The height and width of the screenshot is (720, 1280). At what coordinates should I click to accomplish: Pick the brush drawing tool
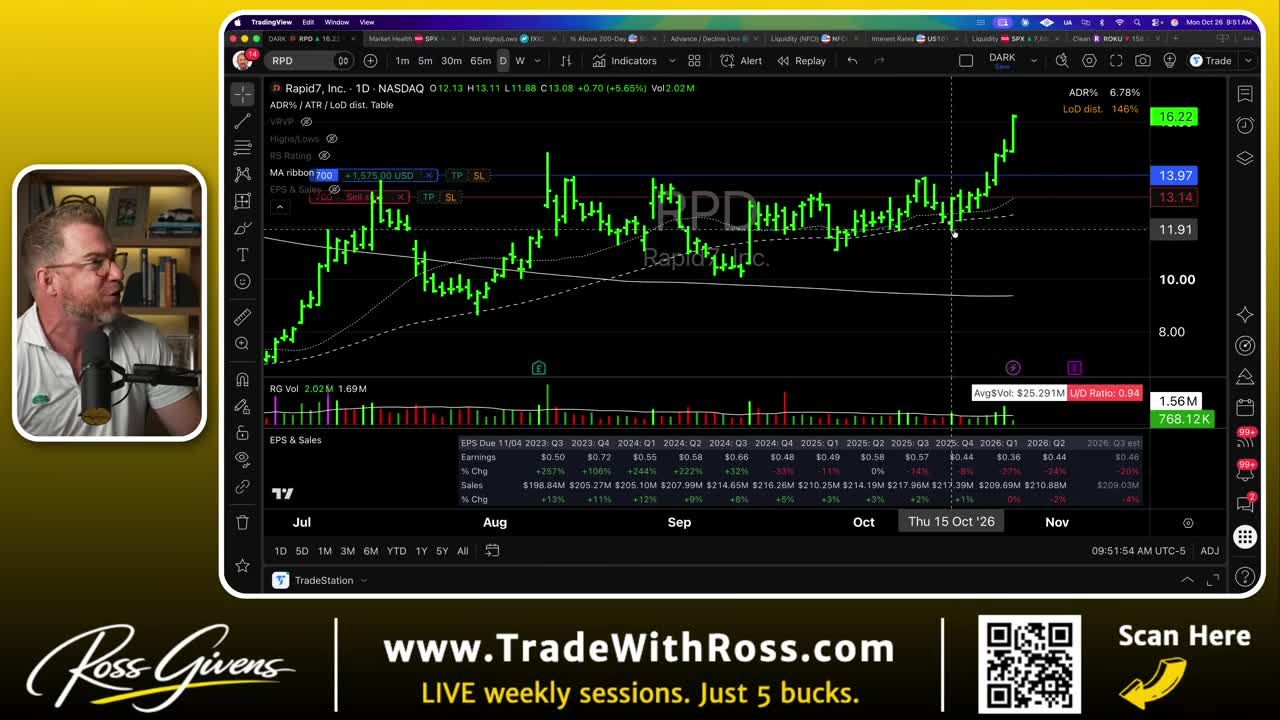coord(242,228)
